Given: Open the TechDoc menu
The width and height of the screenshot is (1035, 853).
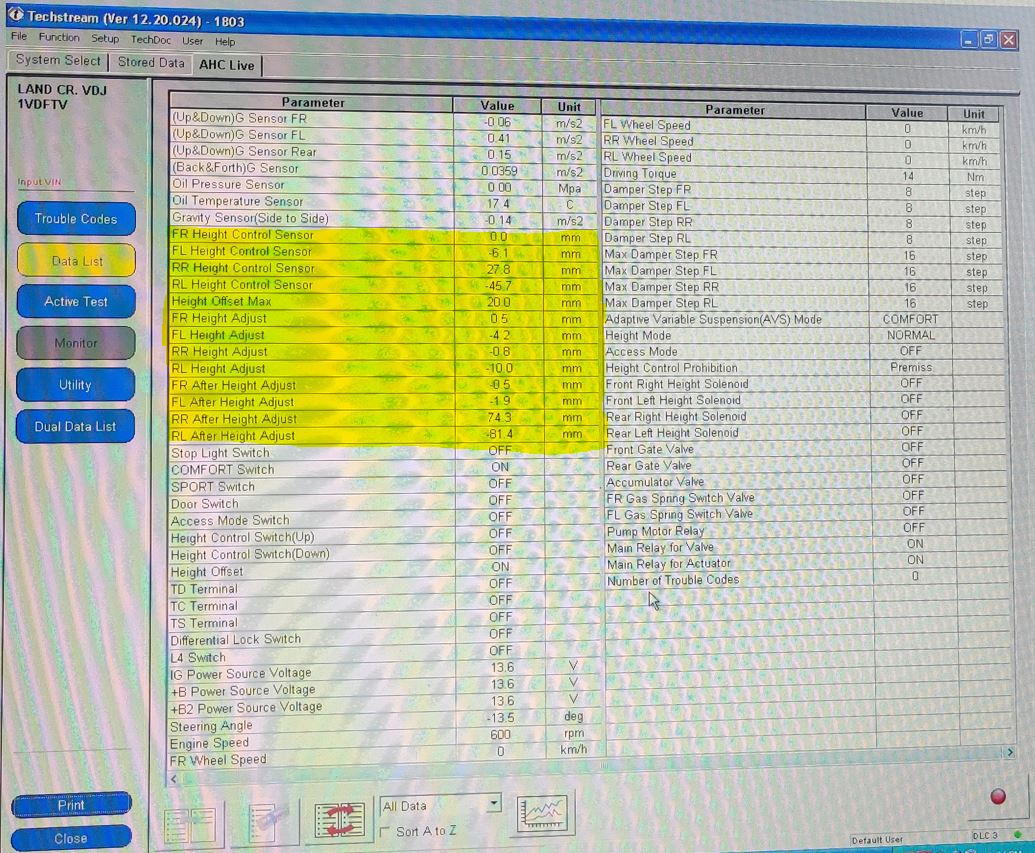Looking at the screenshot, I should pos(150,40).
